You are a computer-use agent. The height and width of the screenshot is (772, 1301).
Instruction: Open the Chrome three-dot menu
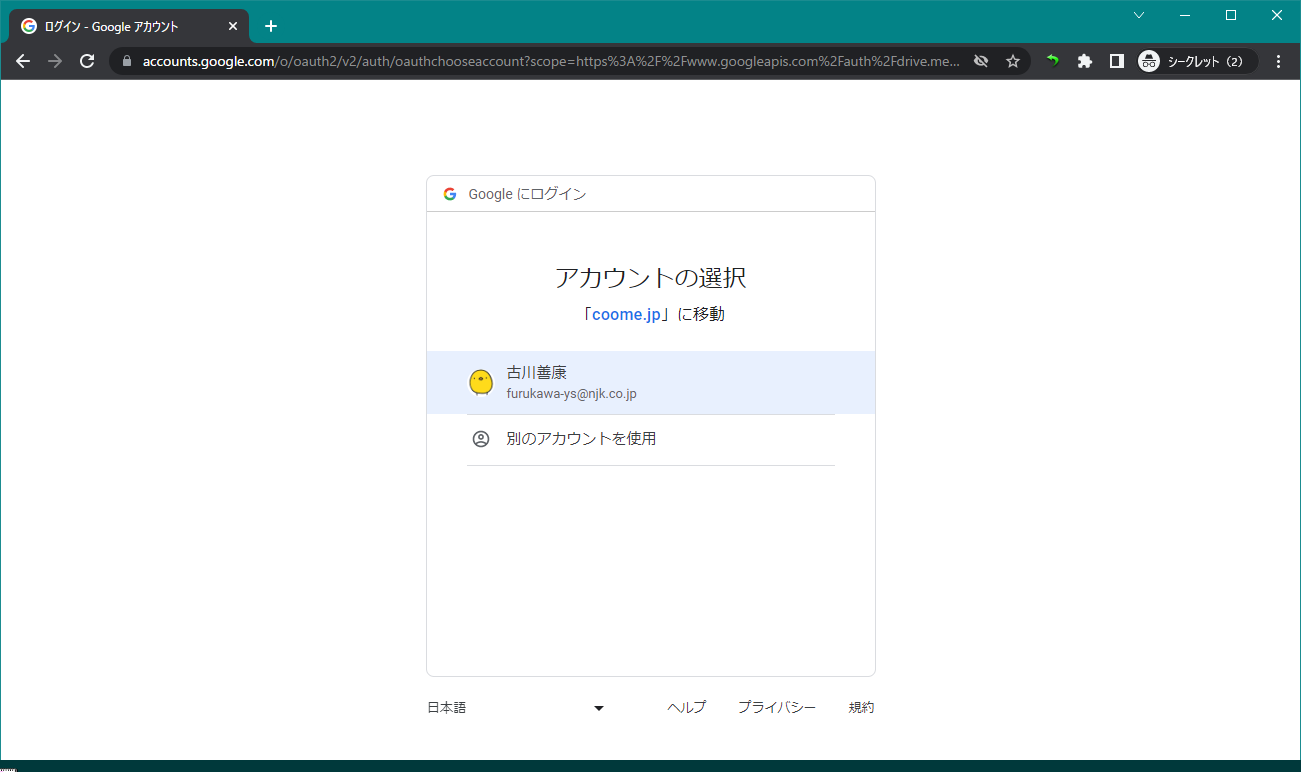click(1279, 61)
